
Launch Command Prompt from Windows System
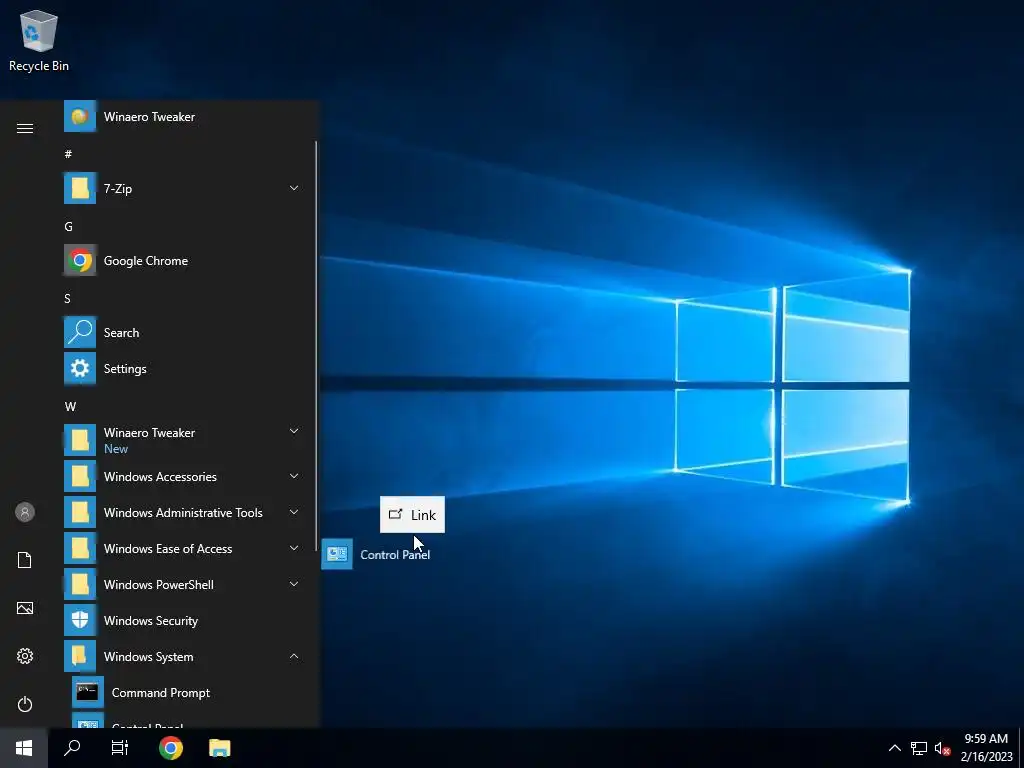pos(161,692)
